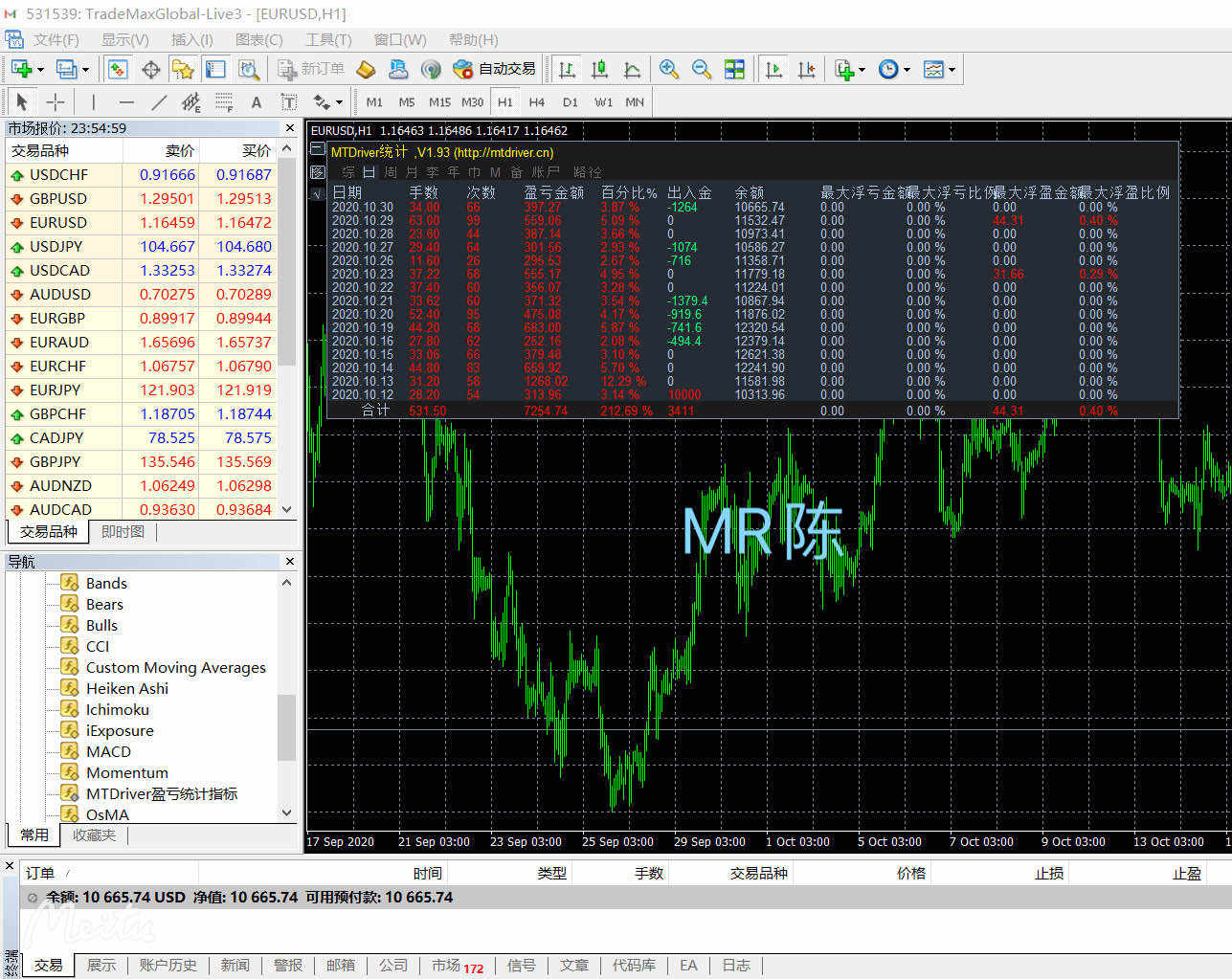Open the 工具(T) menu

point(328,39)
